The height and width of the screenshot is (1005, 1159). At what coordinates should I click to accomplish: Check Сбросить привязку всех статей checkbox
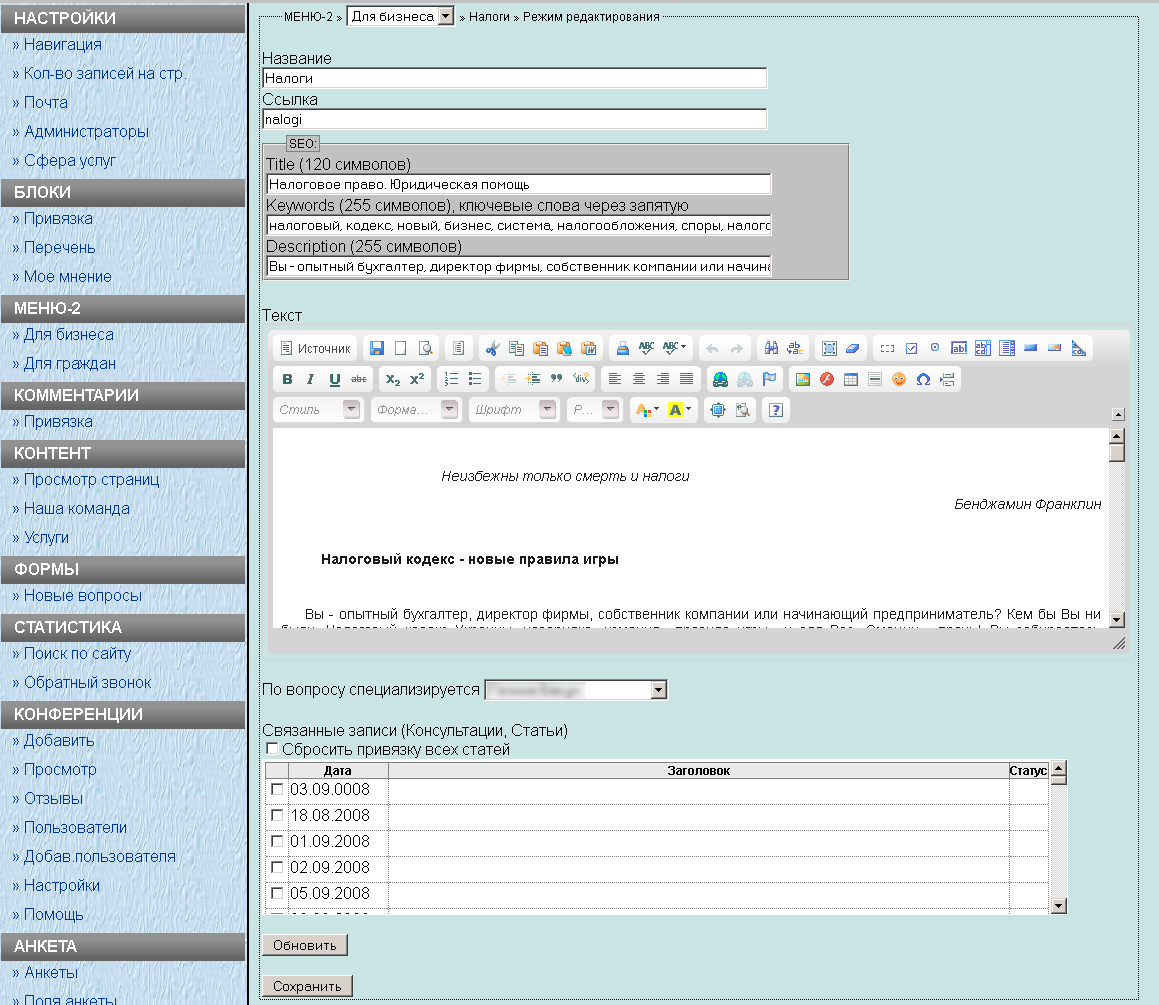tap(272, 749)
